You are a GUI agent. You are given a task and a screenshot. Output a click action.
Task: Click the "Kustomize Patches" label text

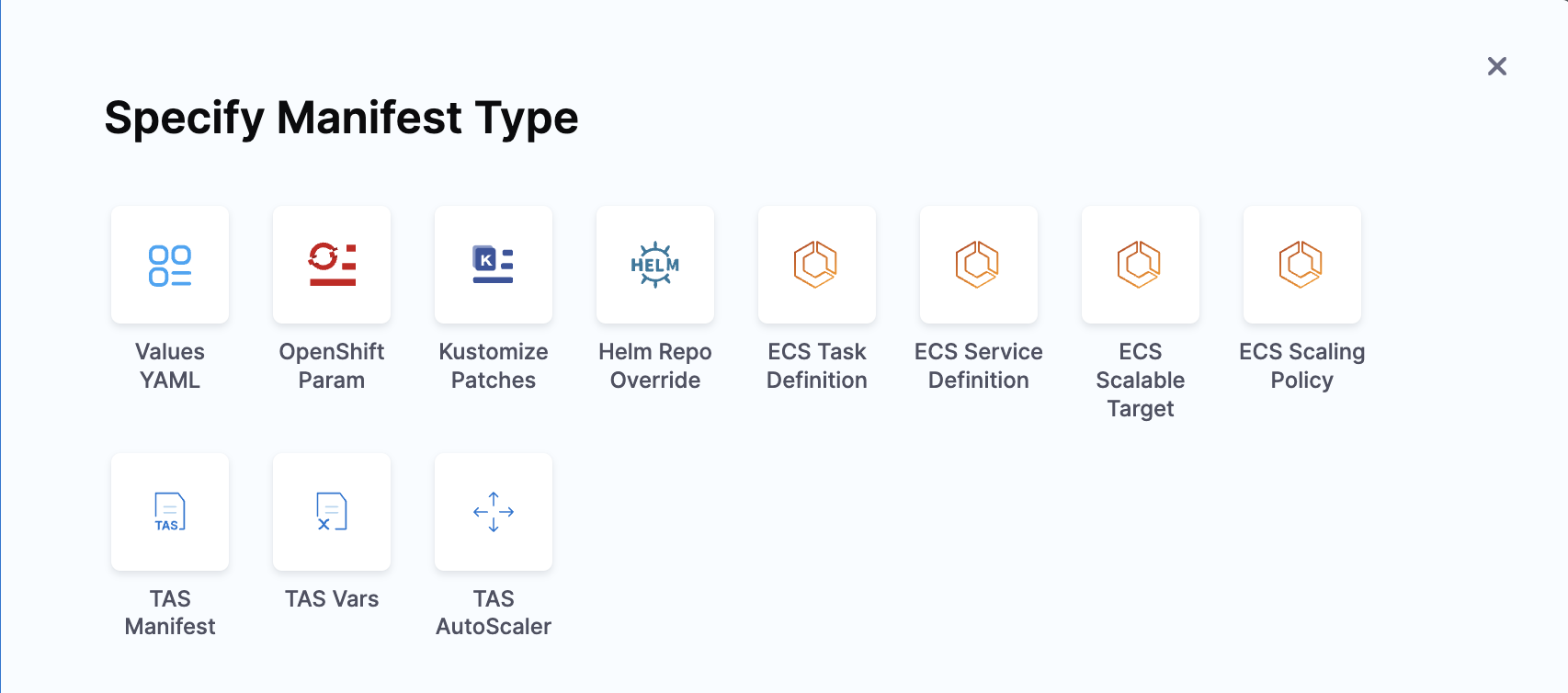coord(494,366)
